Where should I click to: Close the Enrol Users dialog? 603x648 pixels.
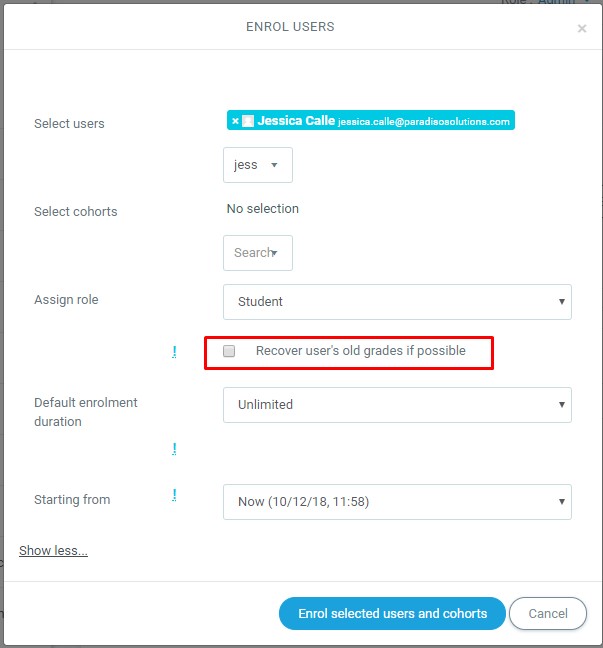(582, 29)
